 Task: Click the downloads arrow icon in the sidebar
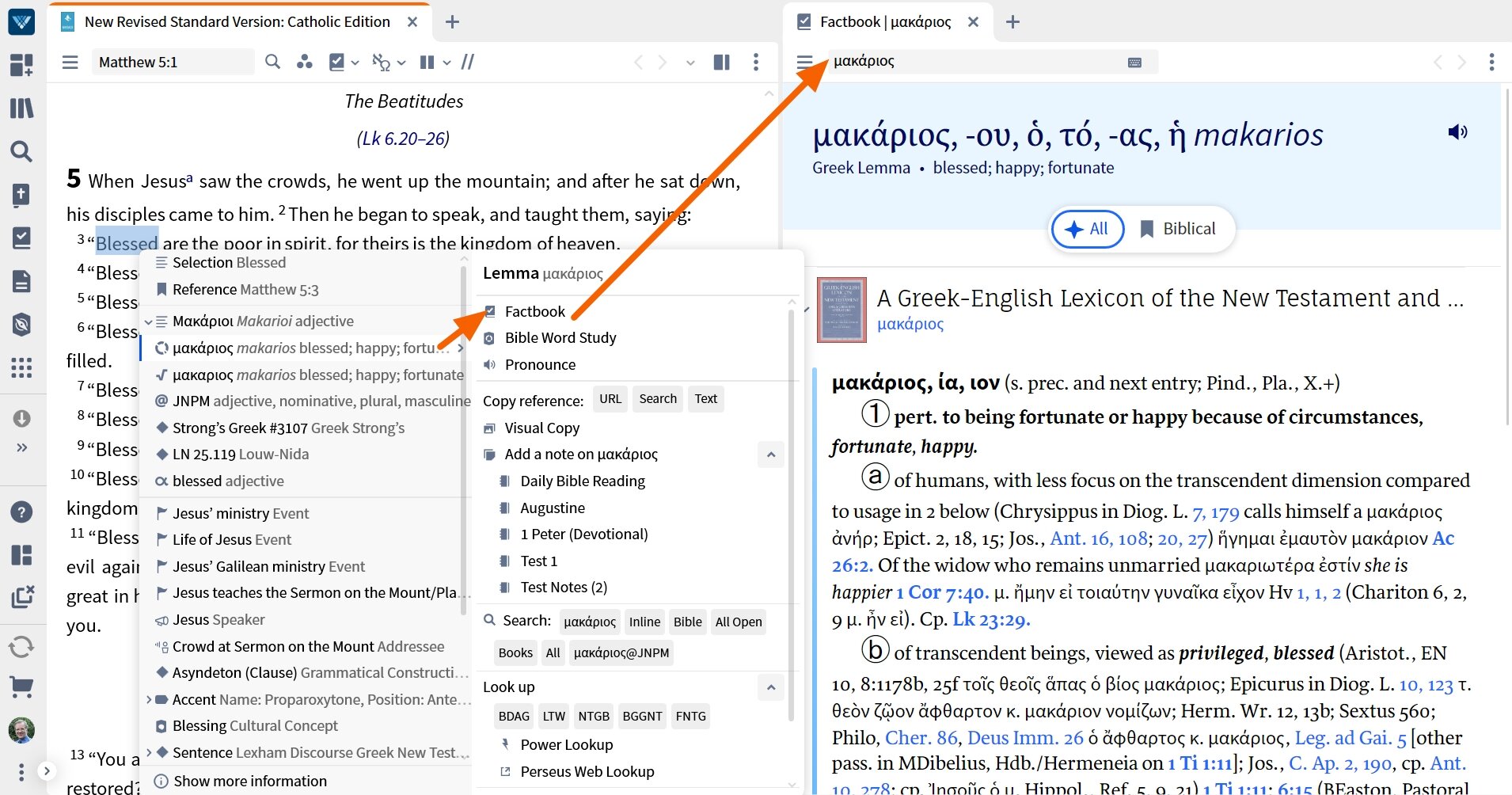[x=21, y=418]
